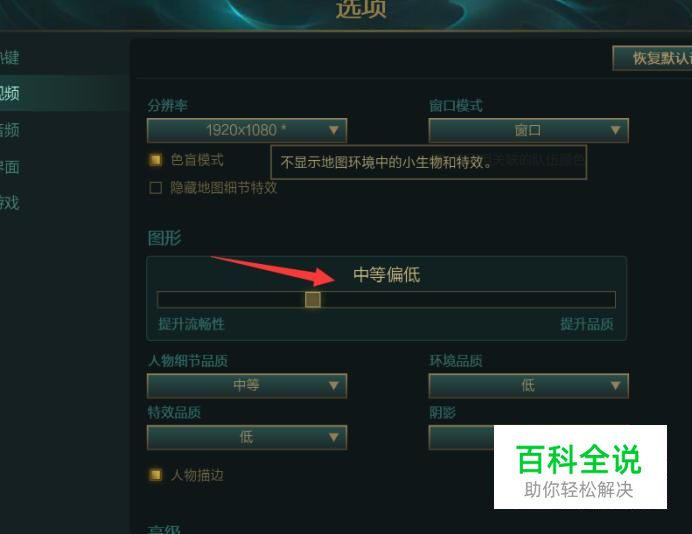
Task: Switch to the 音频 sidebar tab
Action: [x=10, y=130]
